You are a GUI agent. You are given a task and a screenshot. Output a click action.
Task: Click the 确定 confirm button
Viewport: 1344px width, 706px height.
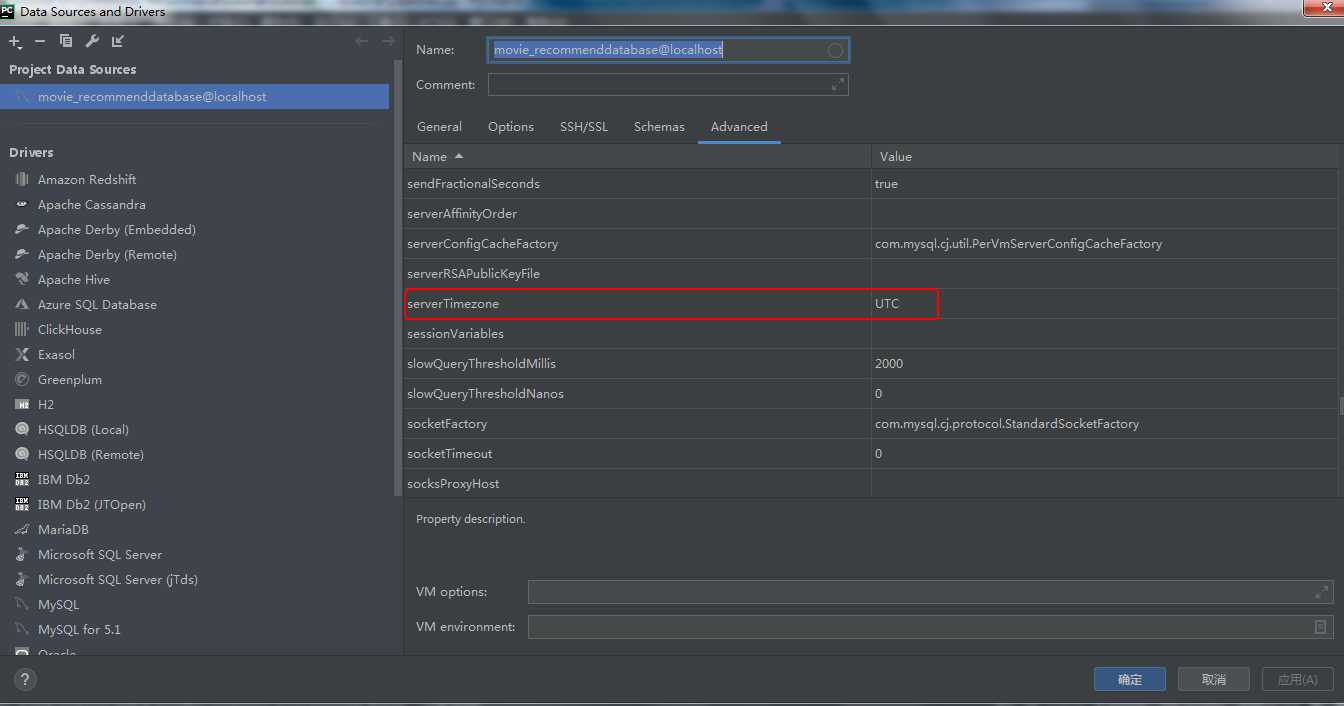[1130, 679]
